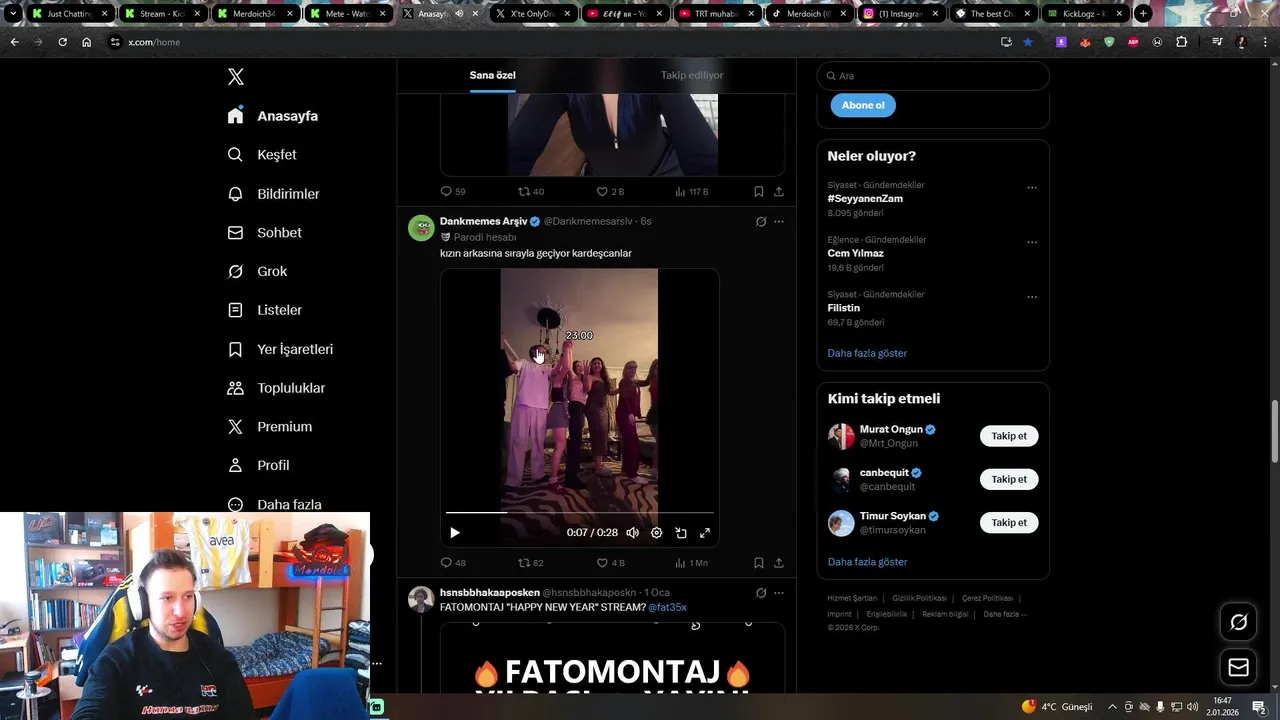The image size is (1280, 720).
Task: Open Yer İşaretleri bookmarks in sidebar
Action: [280, 349]
